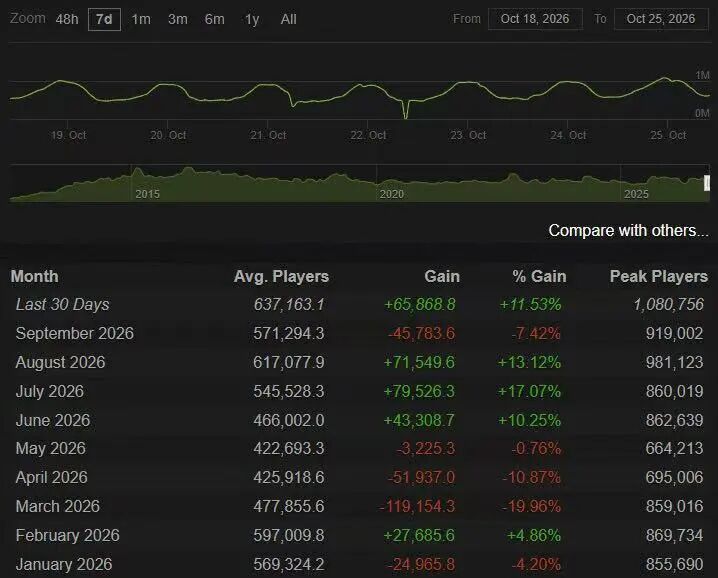Select the February 2026 row label

67,535
